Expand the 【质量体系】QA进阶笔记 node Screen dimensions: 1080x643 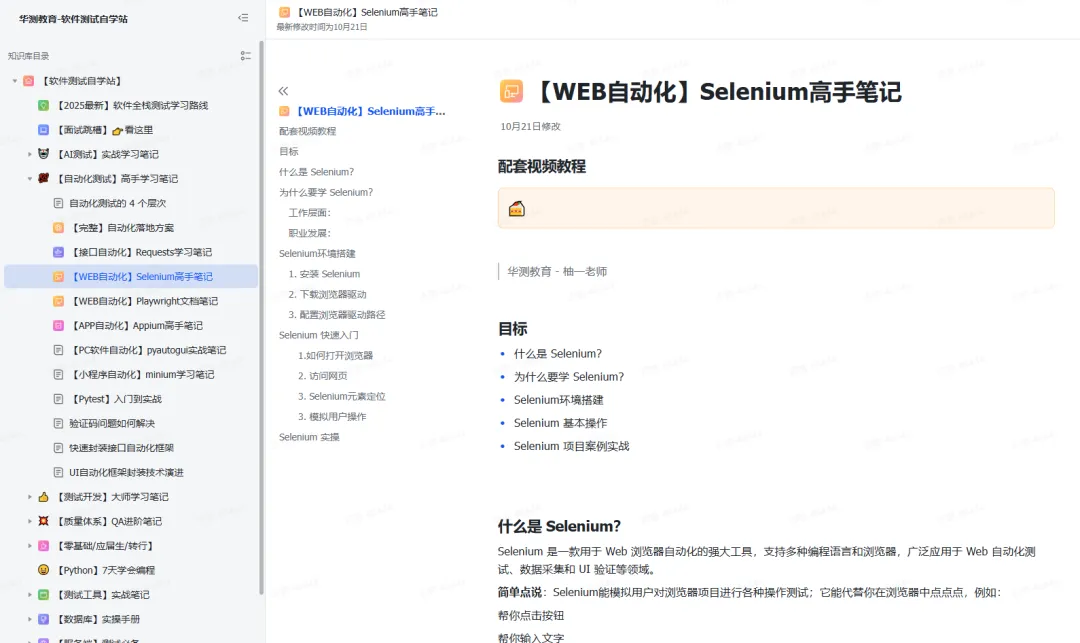pyautogui.click(x=30, y=521)
